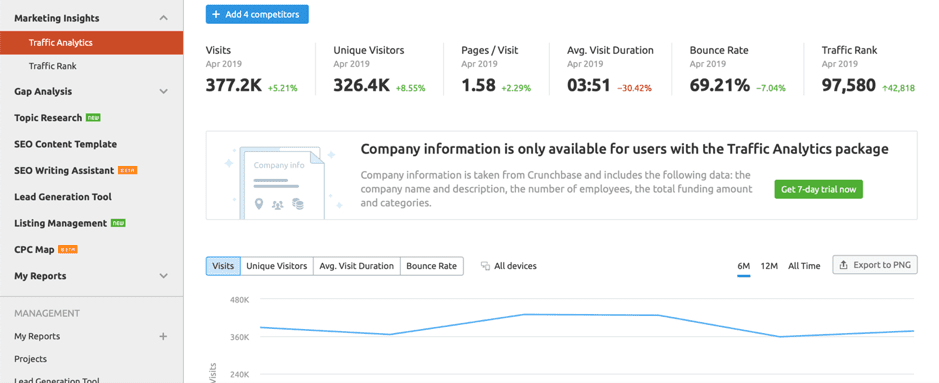This screenshot has width=939, height=383.
Task: Open My Reports under Management heading
Action: 37,336
